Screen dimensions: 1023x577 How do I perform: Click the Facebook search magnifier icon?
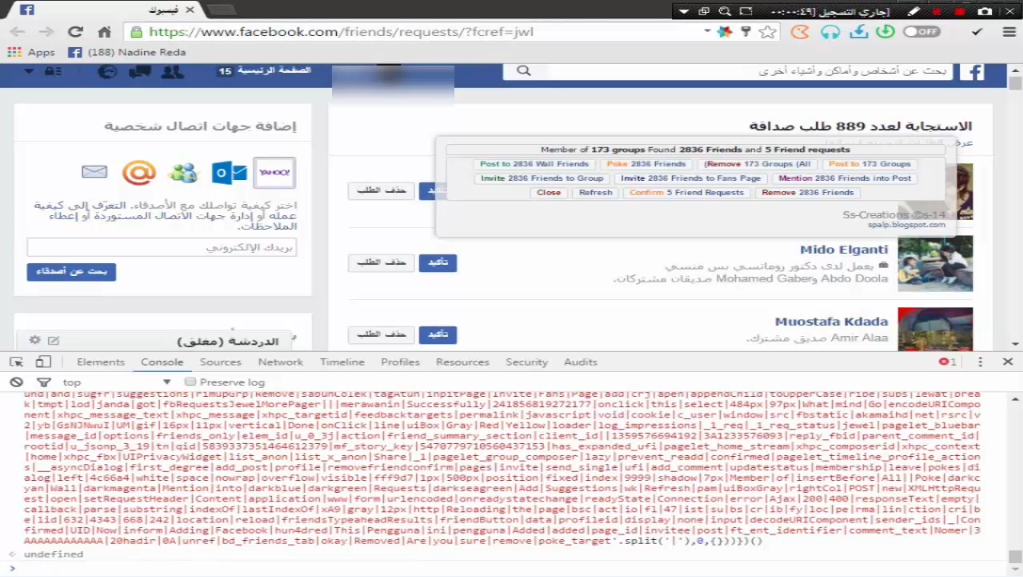pyautogui.click(x=524, y=70)
